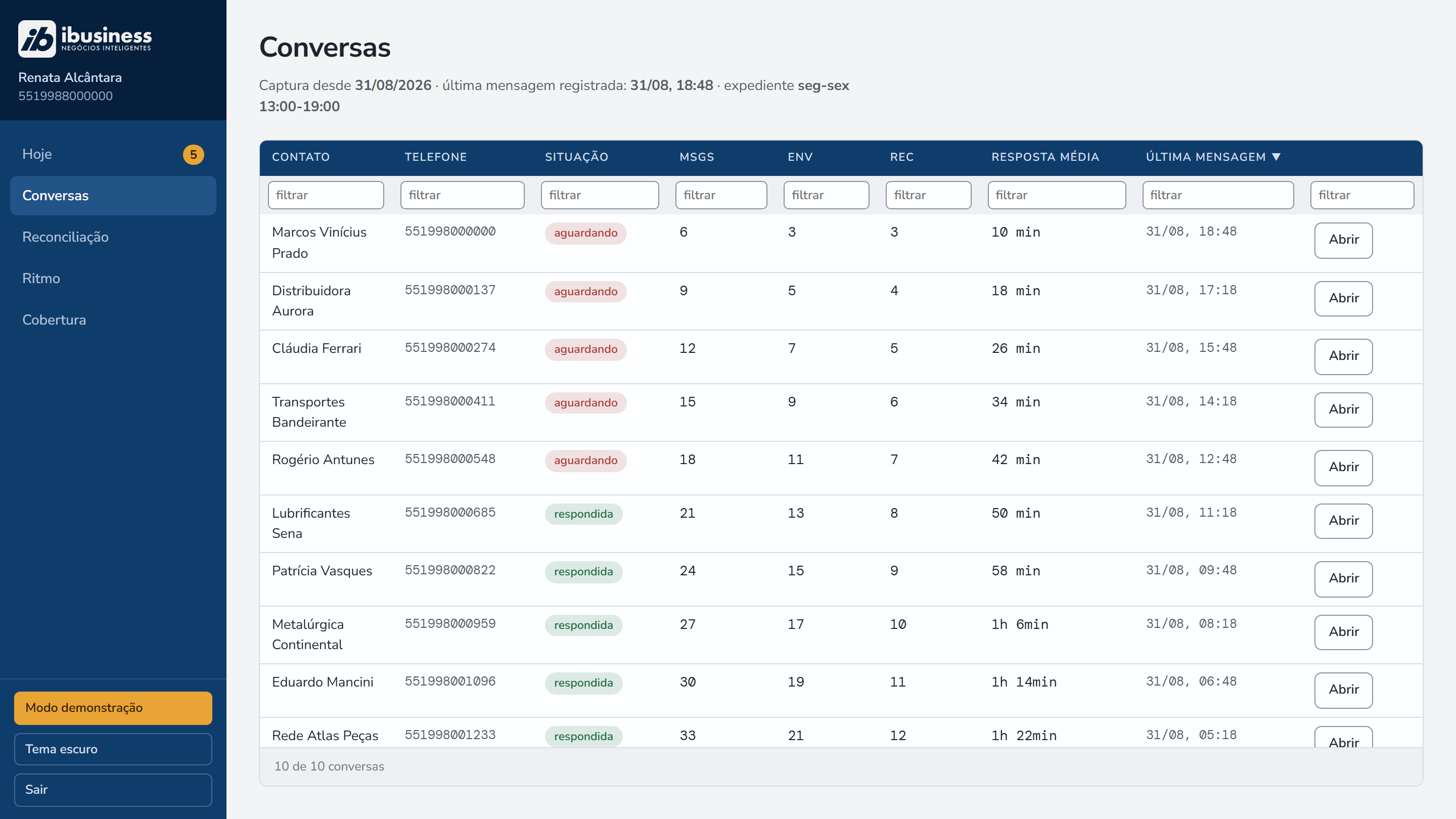This screenshot has height=819, width=1456.
Task: Select contact name Eduardo Mancini
Action: click(323, 682)
